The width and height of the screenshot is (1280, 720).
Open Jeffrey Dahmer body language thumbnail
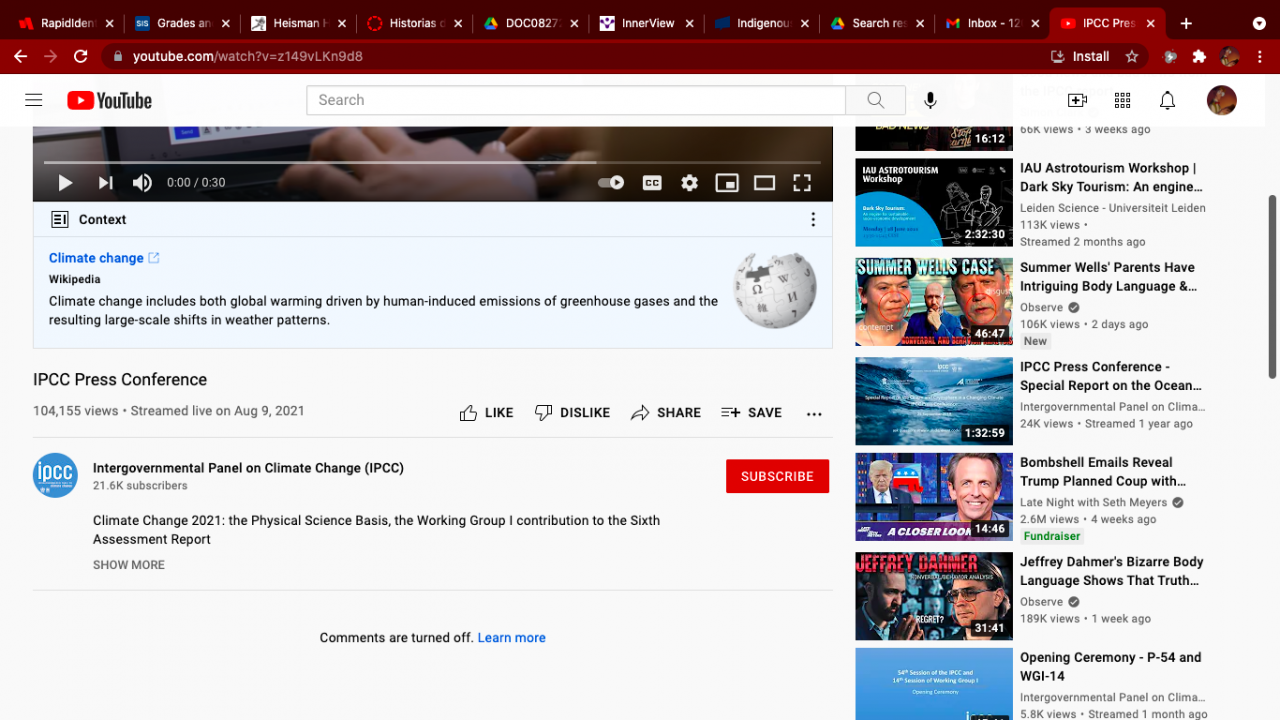(934, 596)
